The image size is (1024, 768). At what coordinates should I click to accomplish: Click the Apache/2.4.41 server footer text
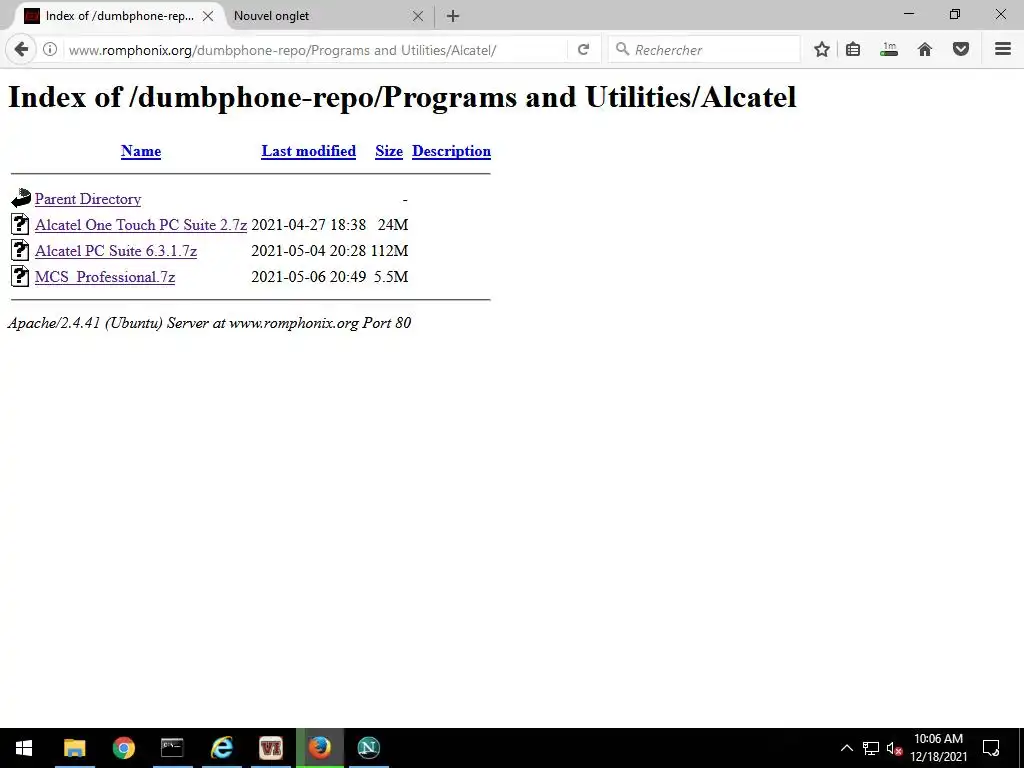click(x=209, y=323)
